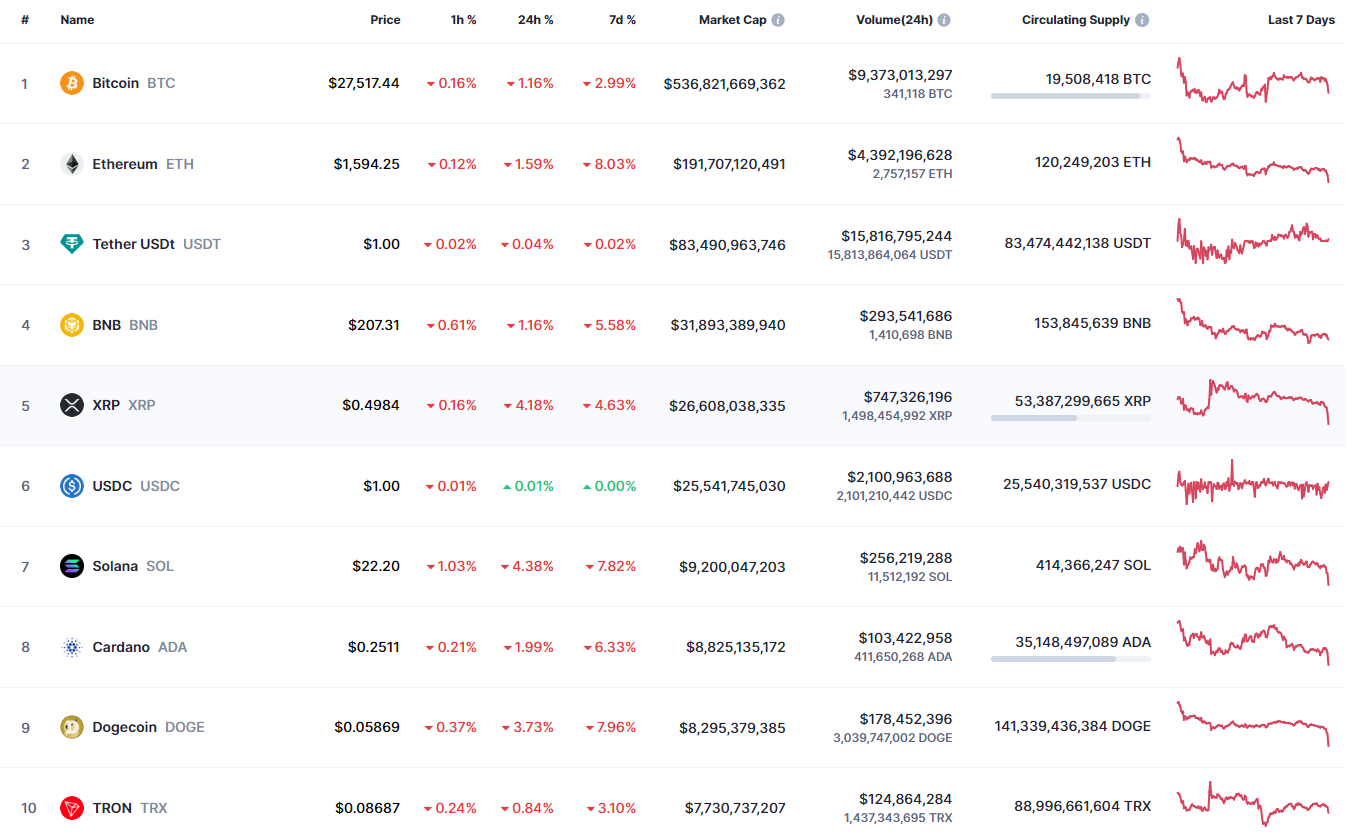Click the Bitcoin logo icon

tap(71, 83)
